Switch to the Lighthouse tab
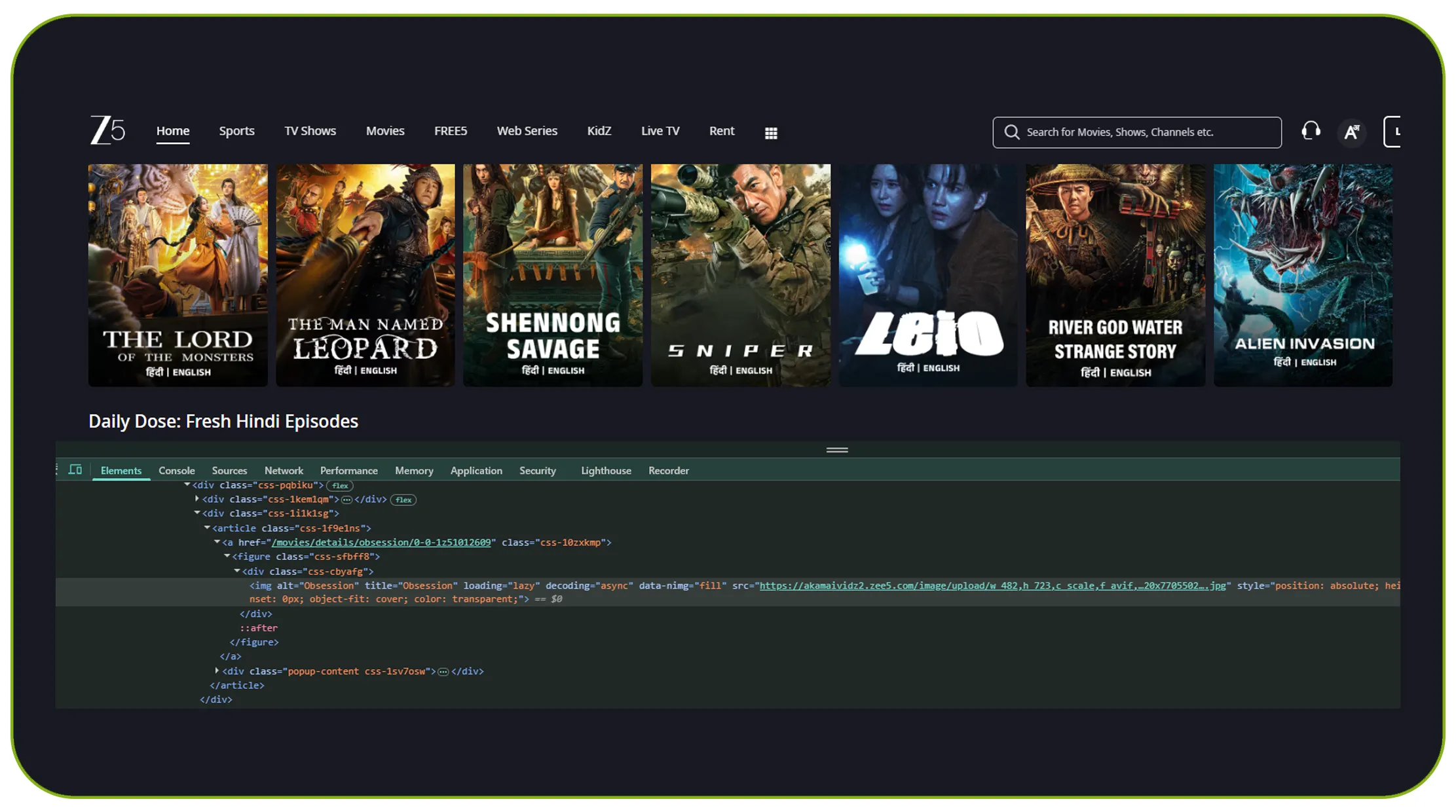This screenshot has width=1456, height=812. pos(606,471)
